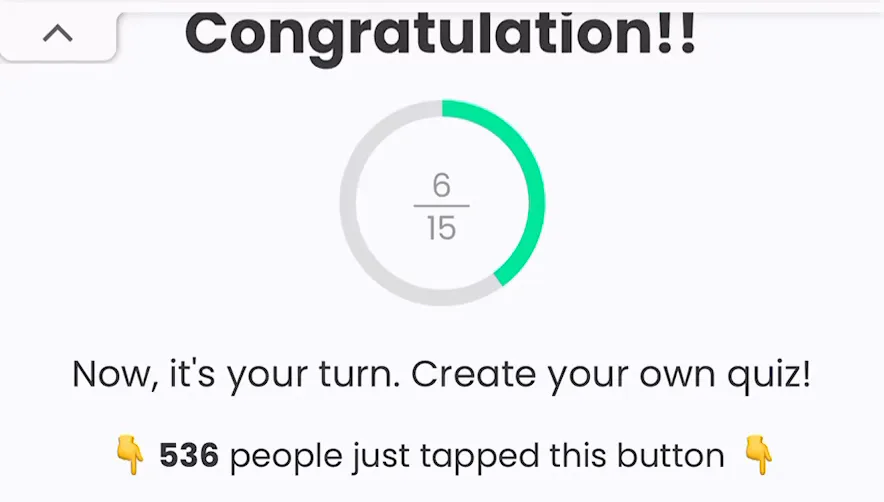
Task: Click the top start of the green arc
Action: tap(447, 108)
